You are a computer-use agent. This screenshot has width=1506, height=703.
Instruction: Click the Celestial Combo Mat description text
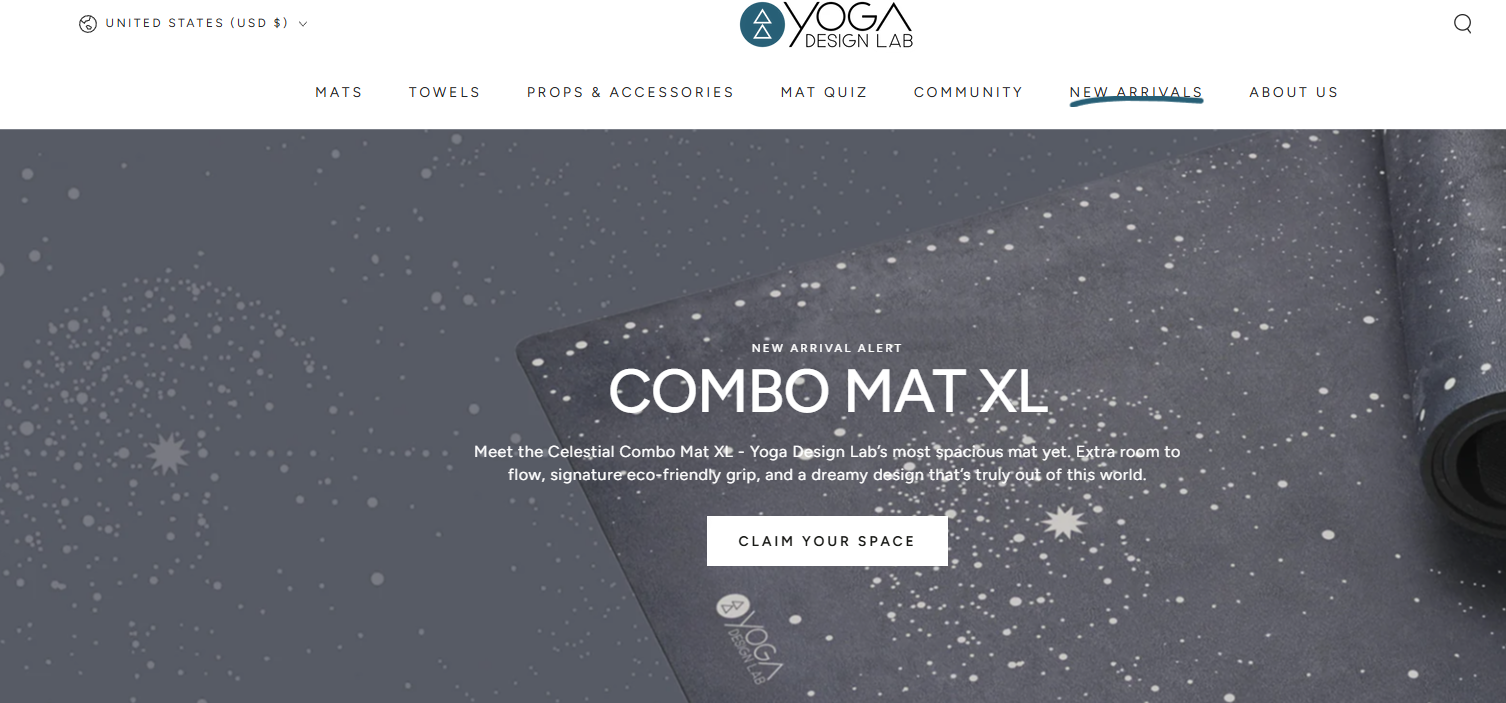click(x=827, y=463)
